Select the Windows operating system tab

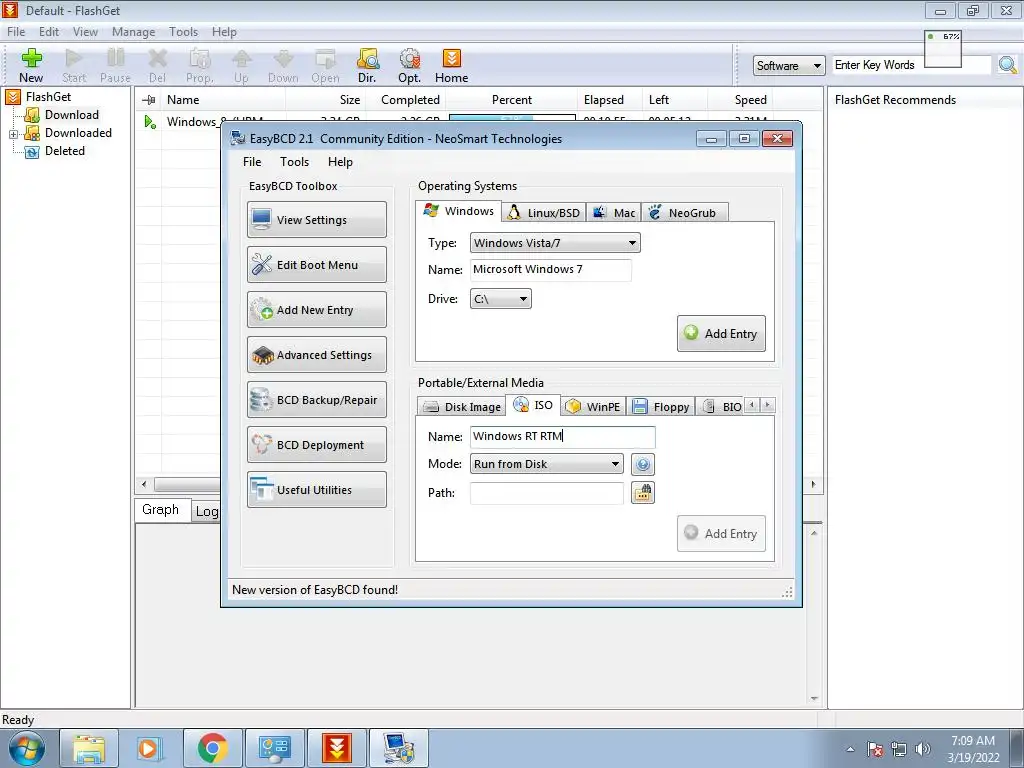coord(458,211)
